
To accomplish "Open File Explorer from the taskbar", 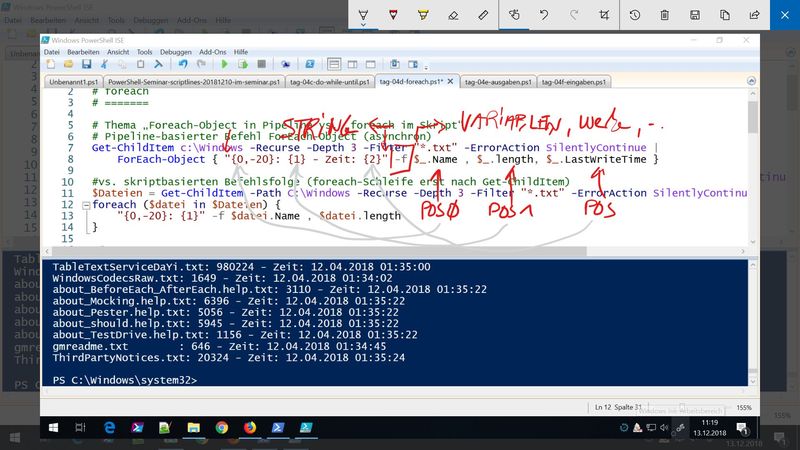I will pyautogui.click(x=193, y=428).
